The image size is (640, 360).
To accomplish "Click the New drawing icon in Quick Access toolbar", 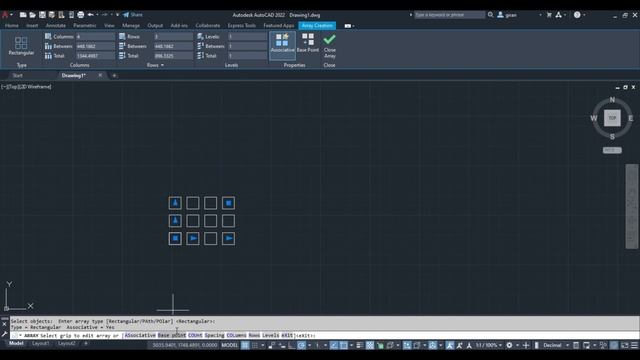I will click(x=23, y=15).
